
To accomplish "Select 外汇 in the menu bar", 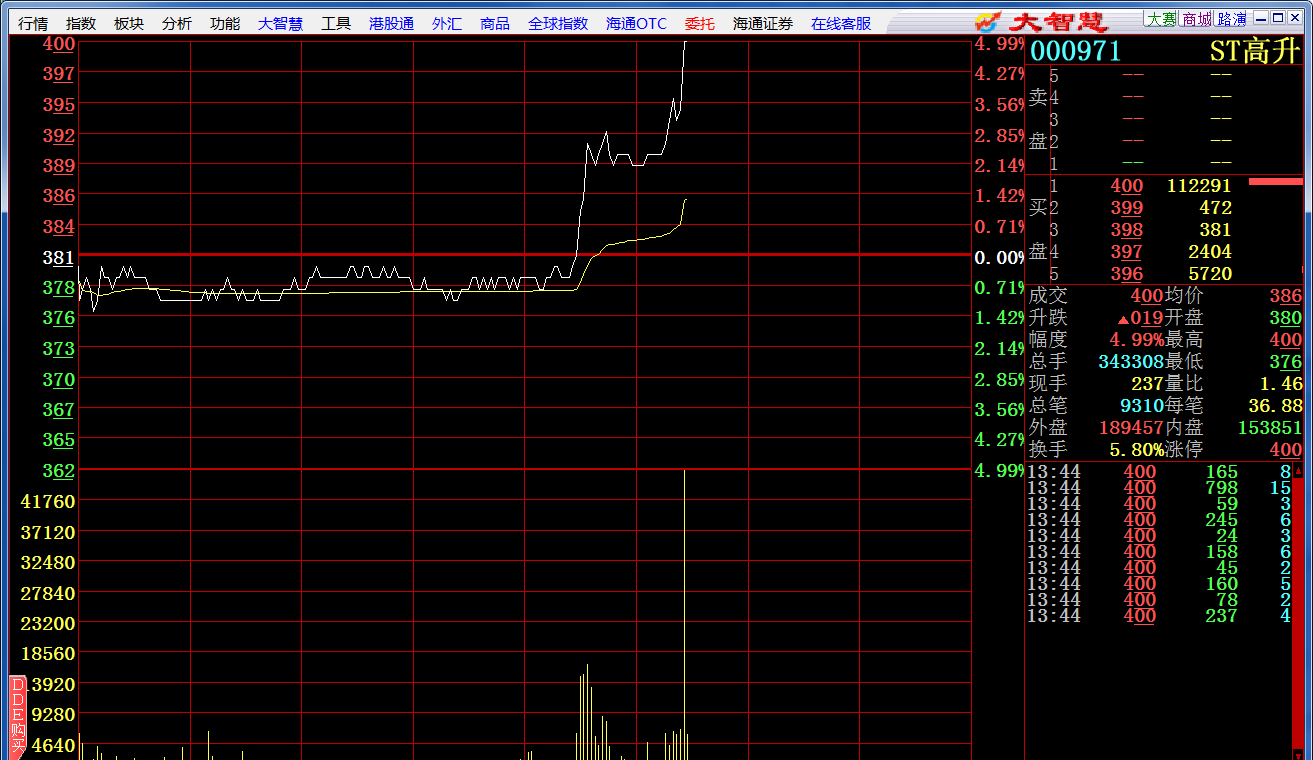I will (x=447, y=23).
